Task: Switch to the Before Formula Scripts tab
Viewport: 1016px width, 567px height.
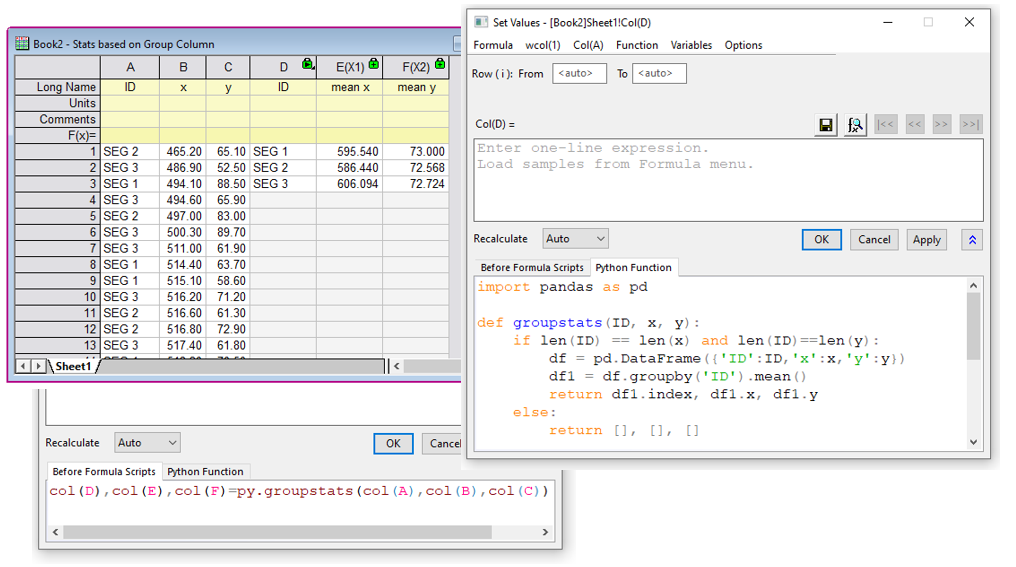Action: click(x=531, y=268)
